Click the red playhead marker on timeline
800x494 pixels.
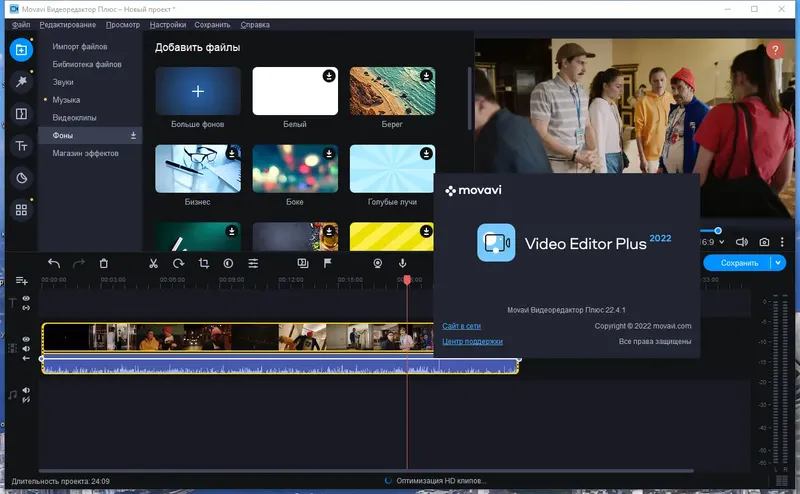click(x=407, y=280)
